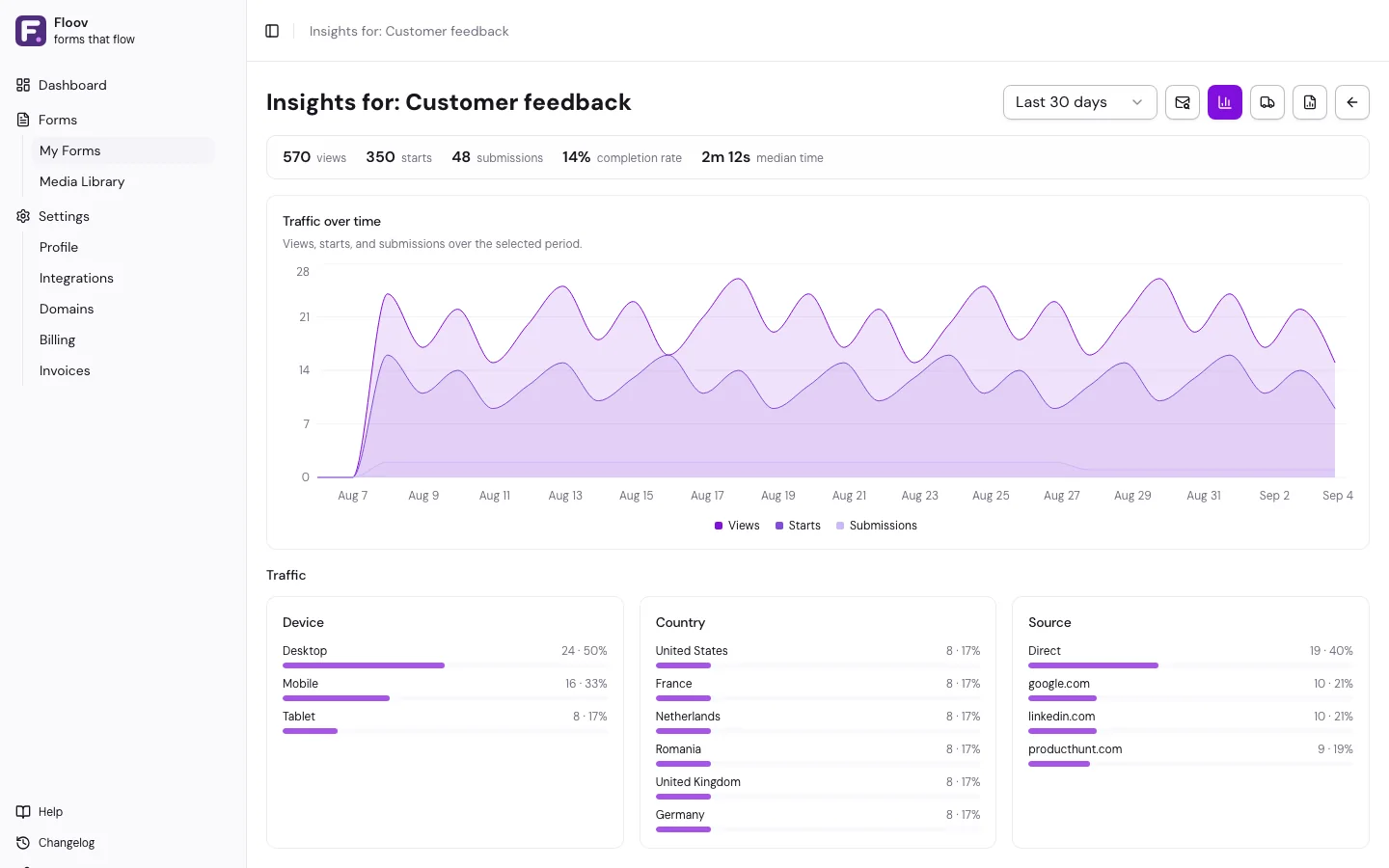Image resolution: width=1389 pixels, height=868 pixels.
Task: Open the file chart report icon
Action: (1310, 102)
